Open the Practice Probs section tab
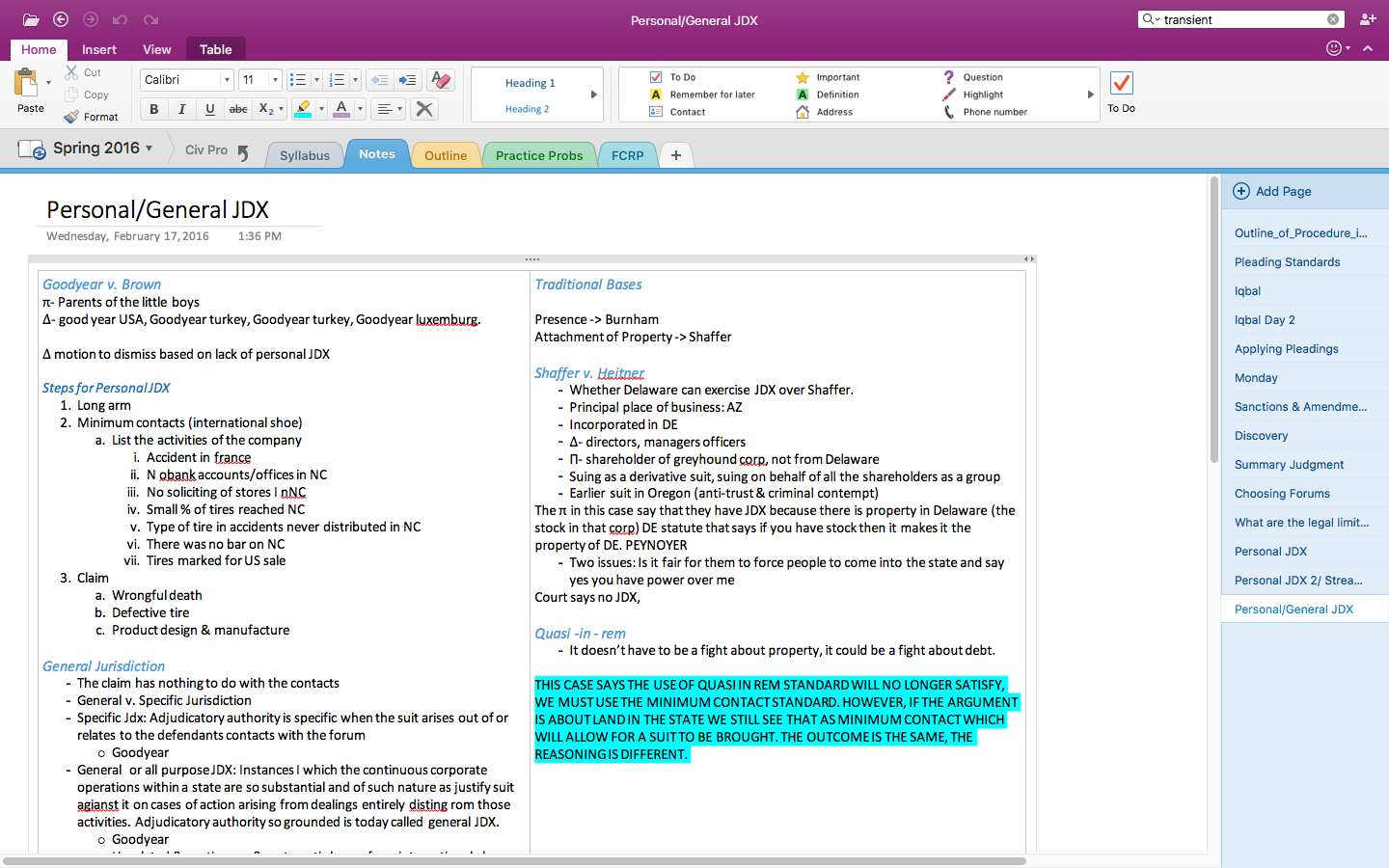The height and width of the screenshot is (868, 1389). point(539,155)
